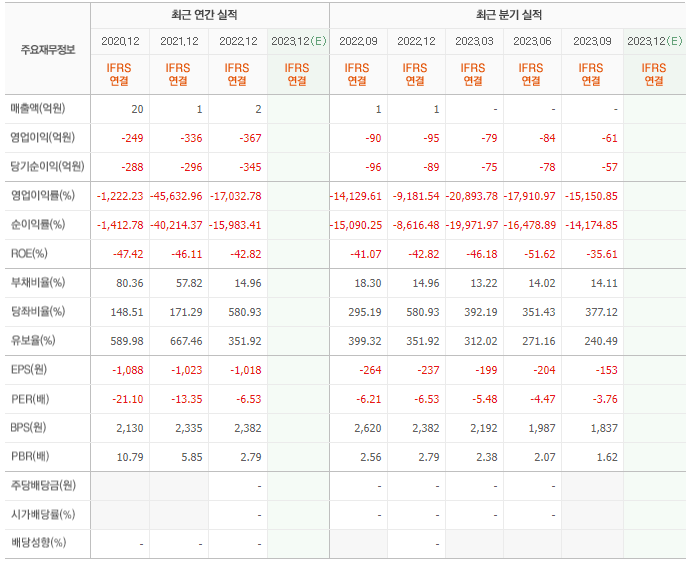692x563 pixels.
Task: Click net margin value -19,971.97
Action: click(471, 225)
